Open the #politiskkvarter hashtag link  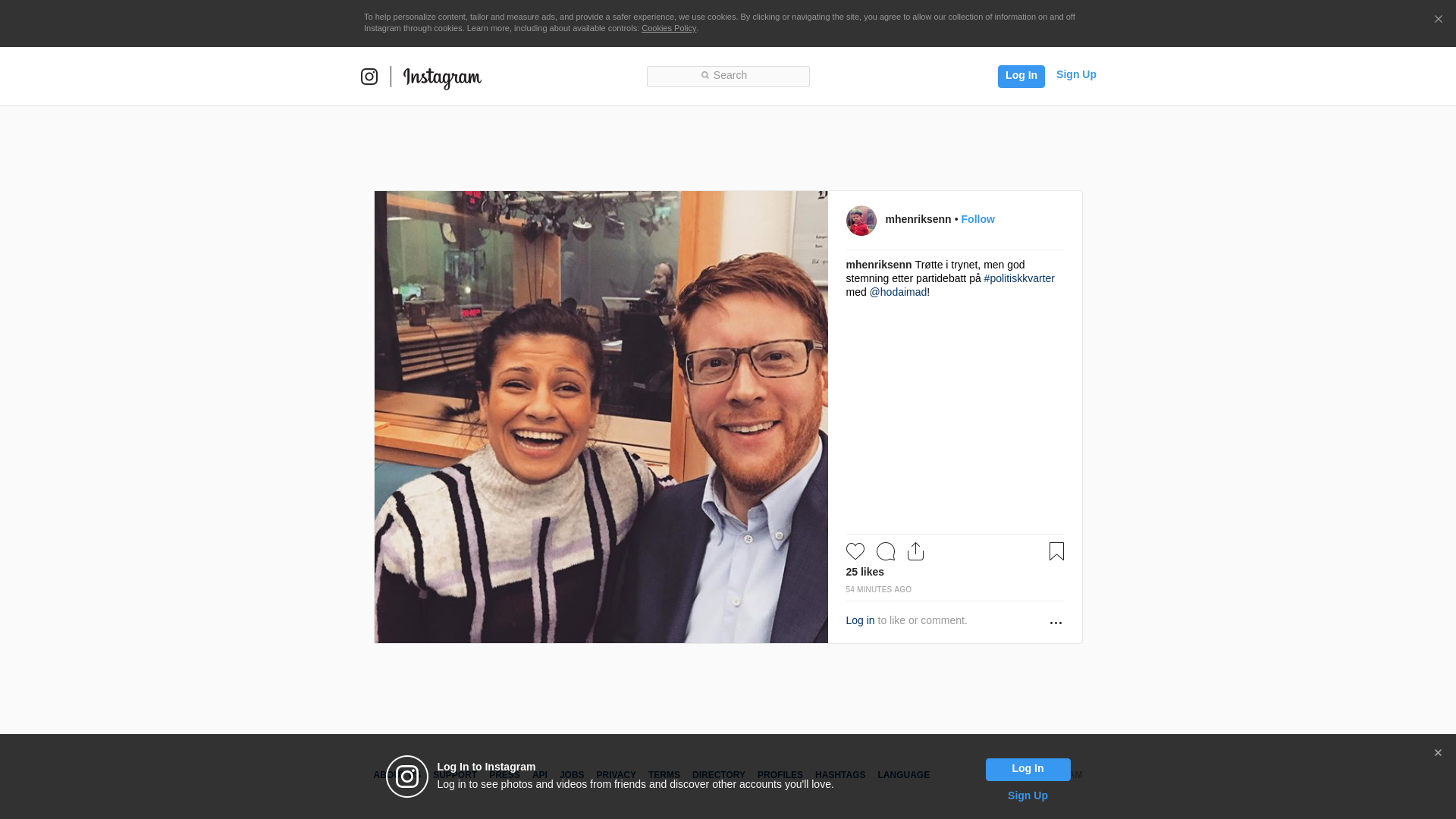coord(1018,278)
